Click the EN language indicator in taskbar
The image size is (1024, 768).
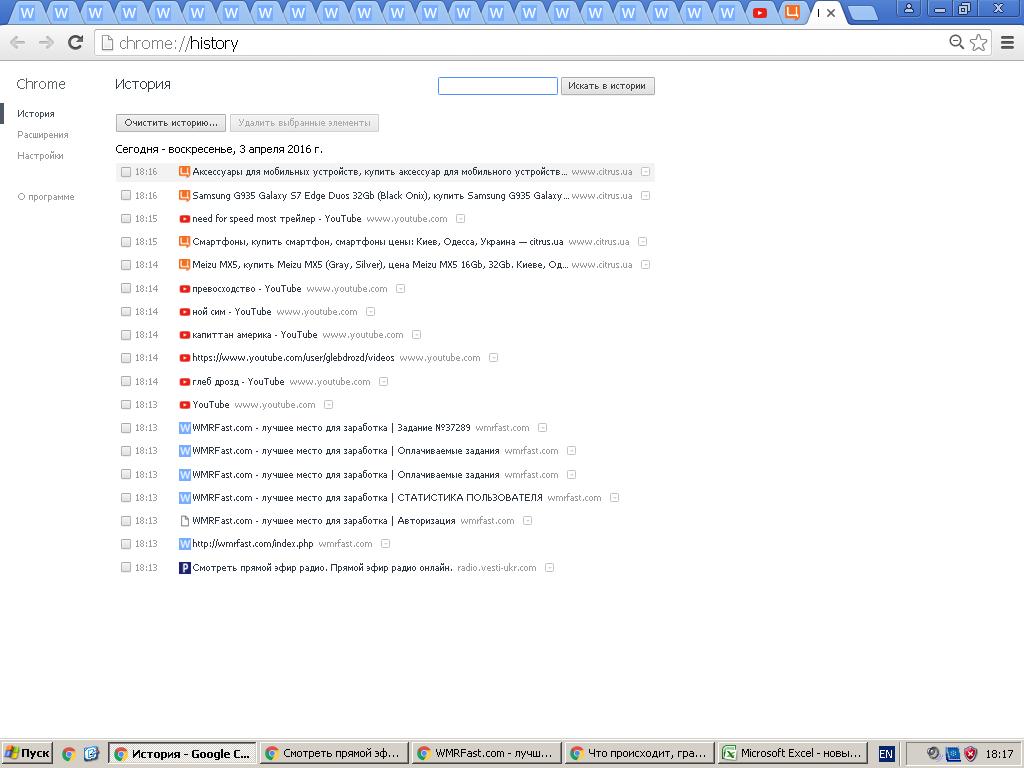(886, 754)
